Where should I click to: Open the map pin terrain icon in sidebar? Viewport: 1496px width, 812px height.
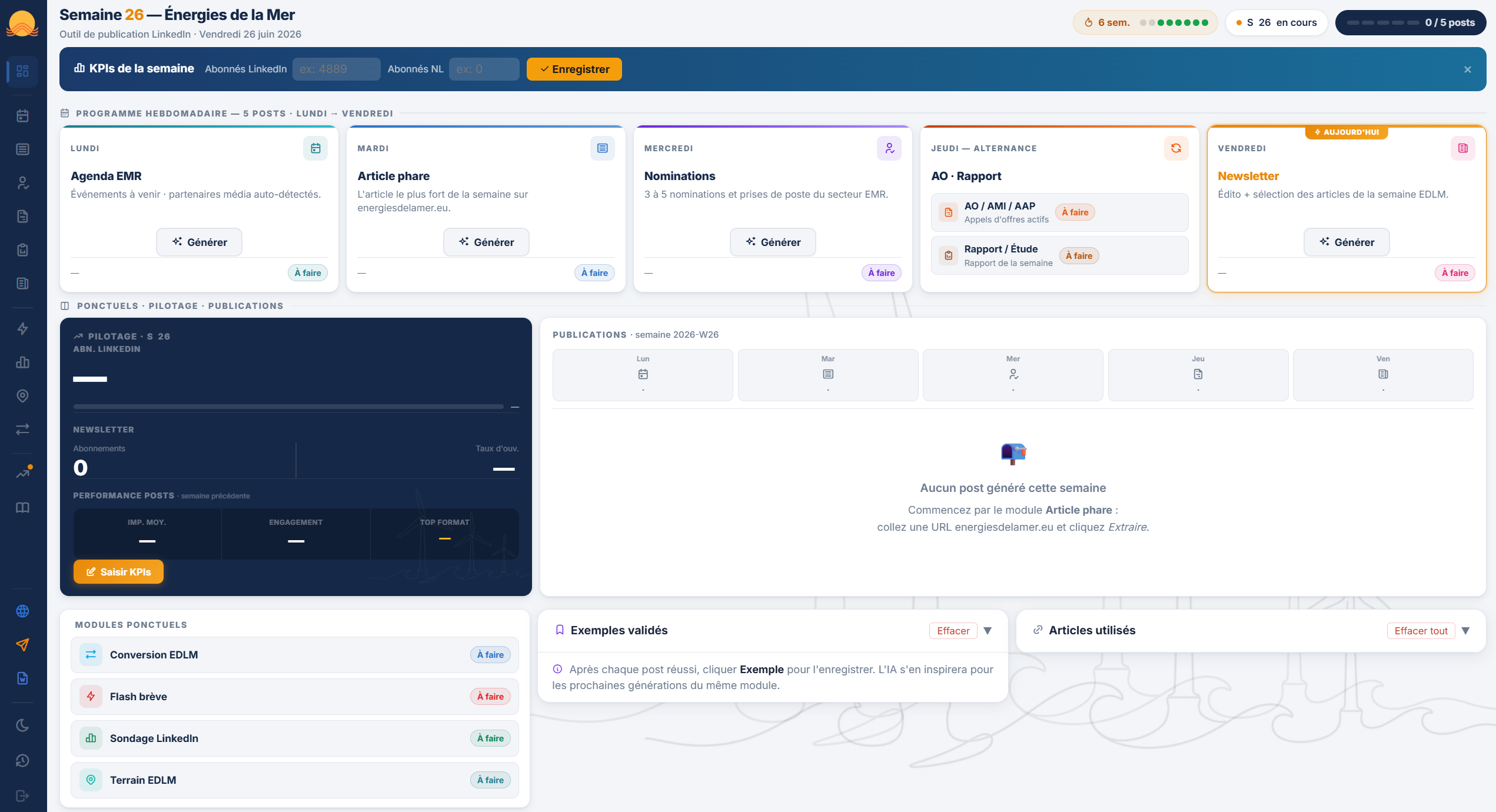pos(22,396)
